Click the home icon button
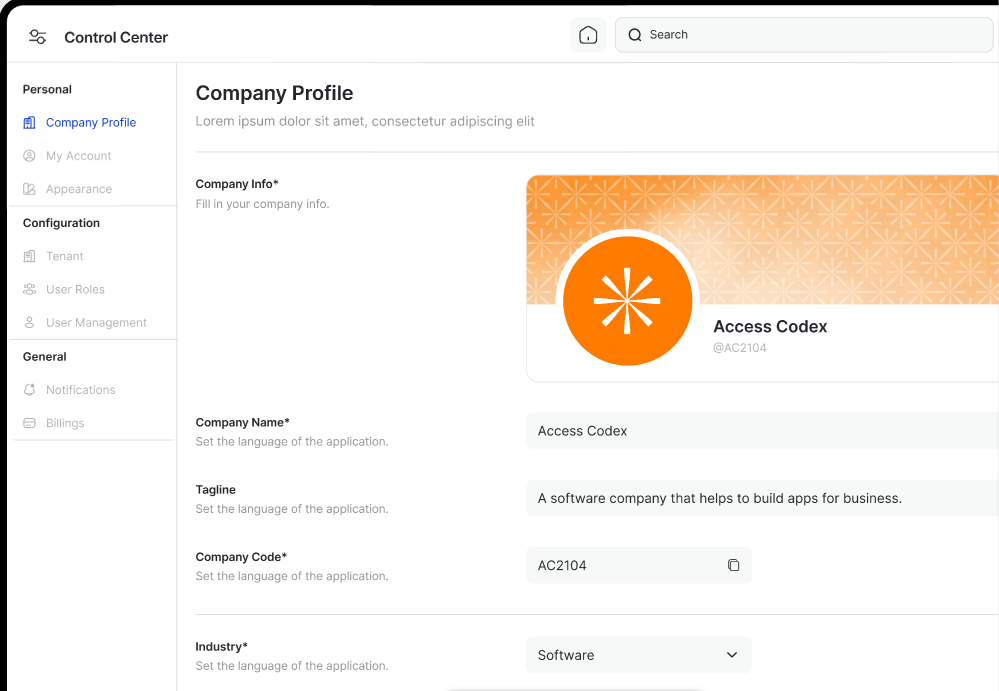This screenshot has width=999, height=691. pyautogui.click(x=588, y=35)
